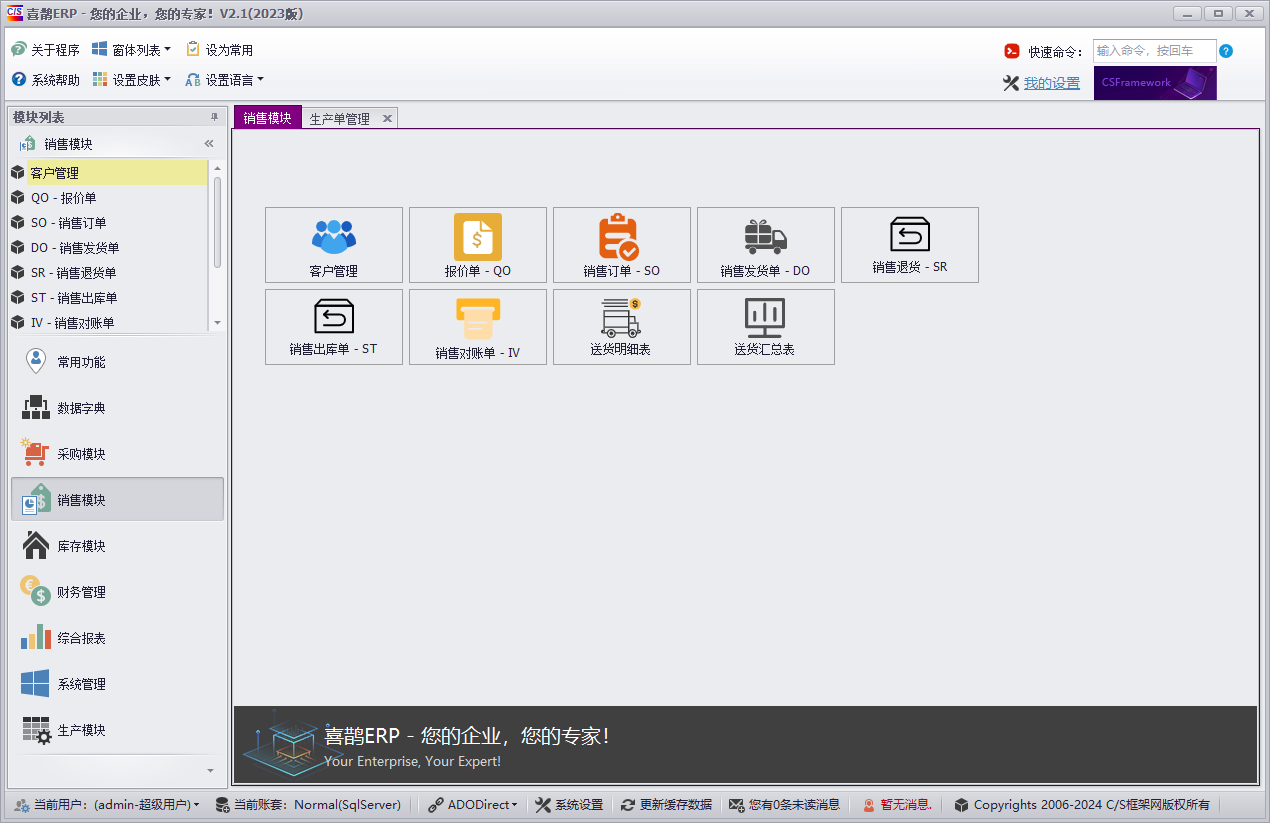The image size is (1270, 823).
Task: Select the 财务管理 module
Action: pos(117,592)
